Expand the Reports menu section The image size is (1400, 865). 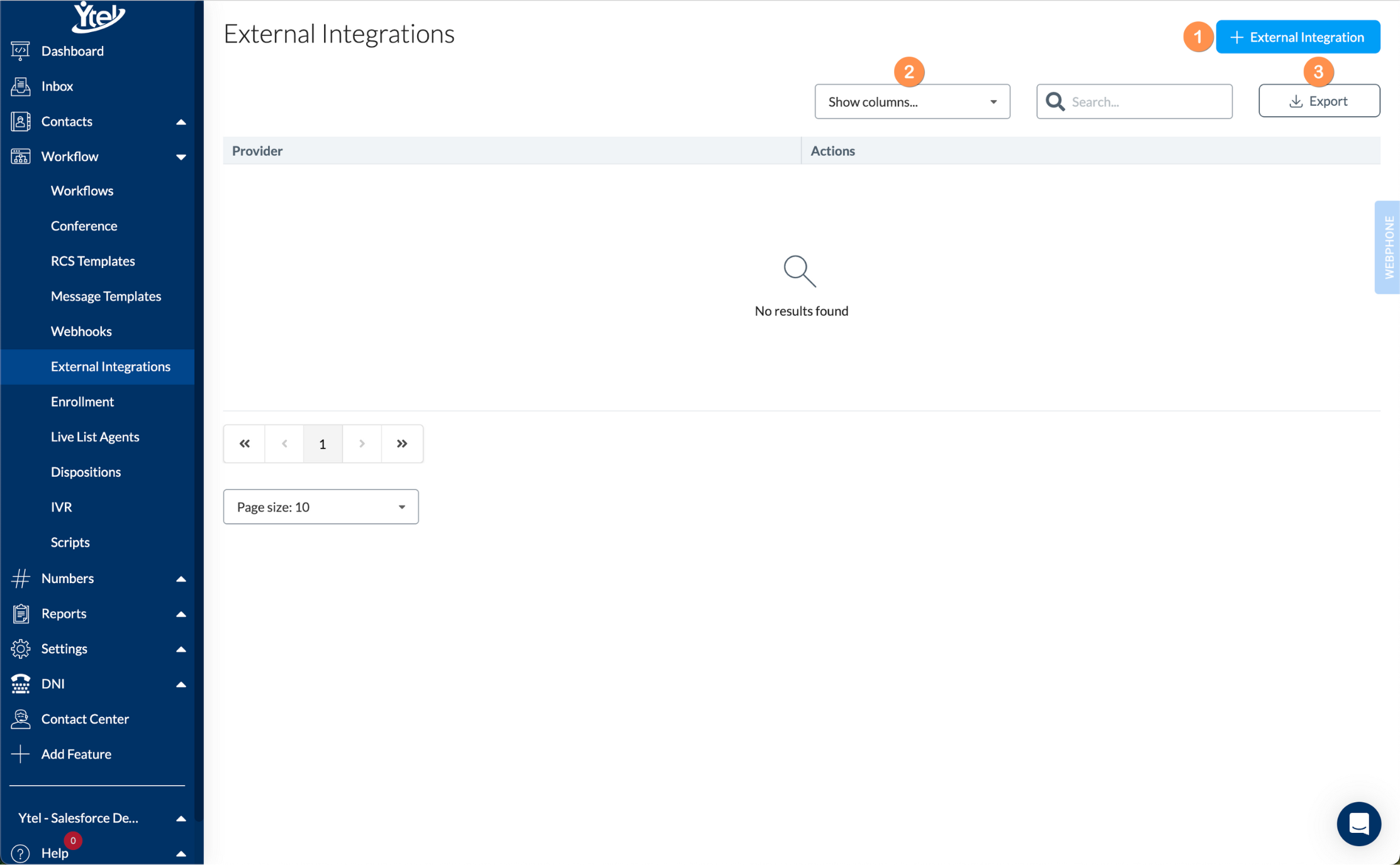tap(181, 614)
